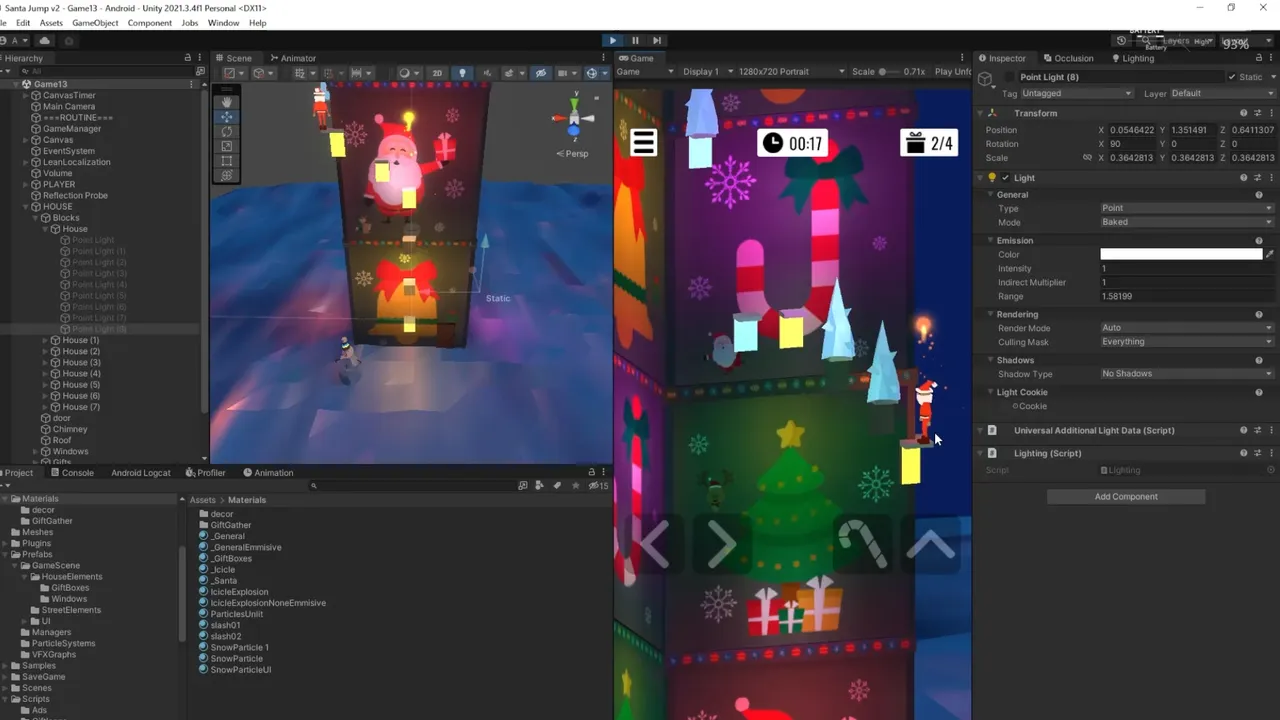Click the Position X input field
Viewport: 1280px width, 720px height.
(x=1132, y=130)
